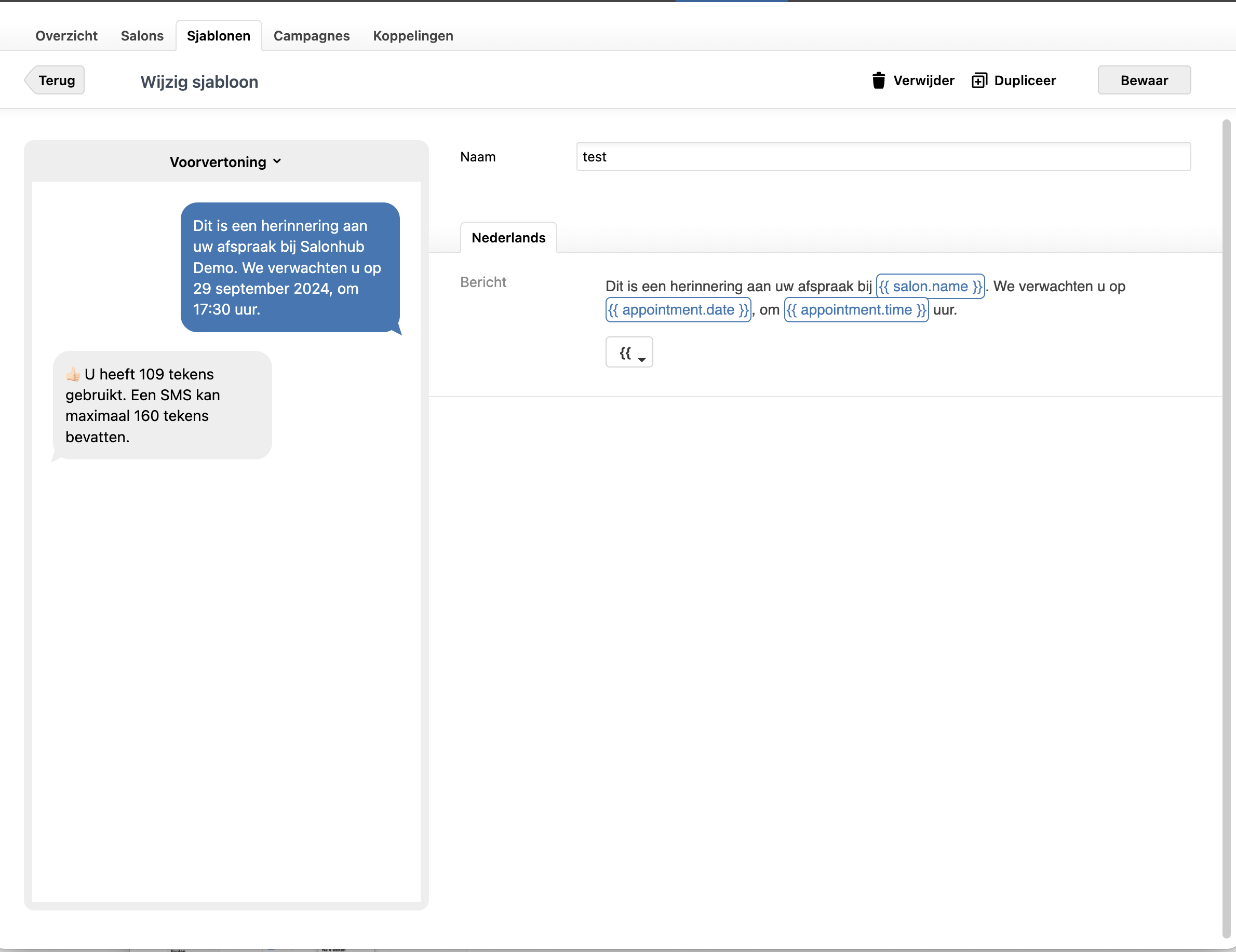
Task: Click the trash can Verwijder icon
Action: (878, 80)
